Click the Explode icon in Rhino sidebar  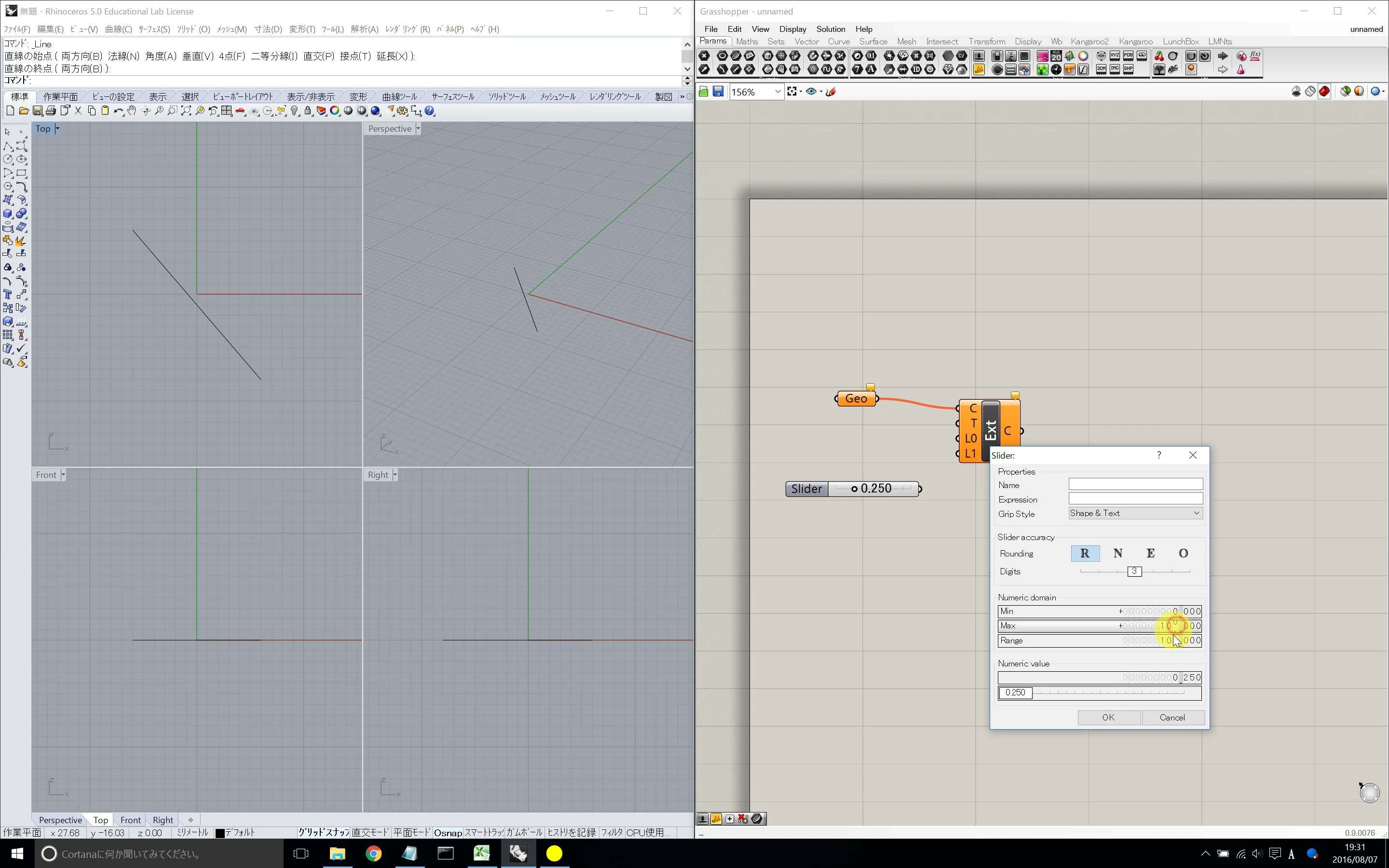(22, 241)
